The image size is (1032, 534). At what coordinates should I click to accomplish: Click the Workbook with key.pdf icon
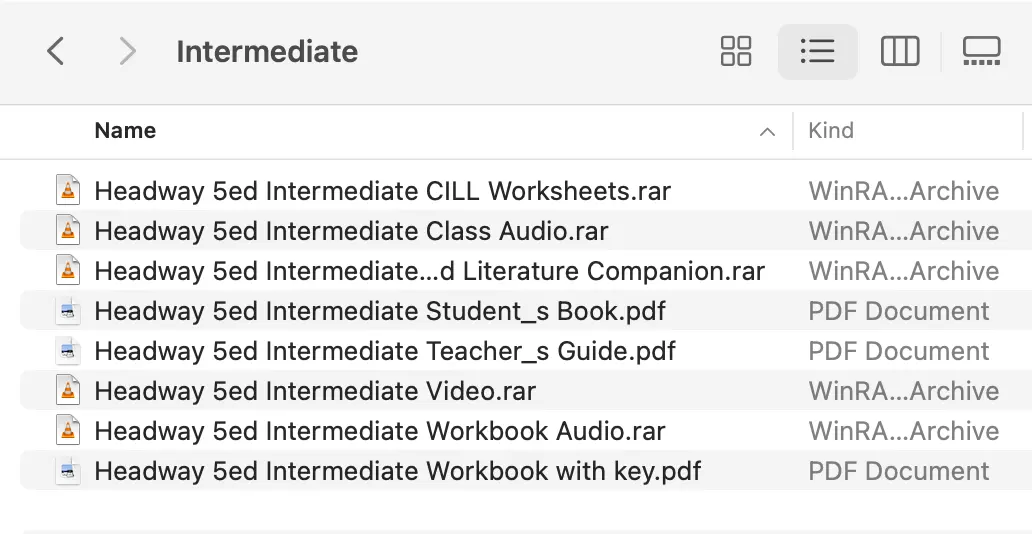(x=68, y=471)
